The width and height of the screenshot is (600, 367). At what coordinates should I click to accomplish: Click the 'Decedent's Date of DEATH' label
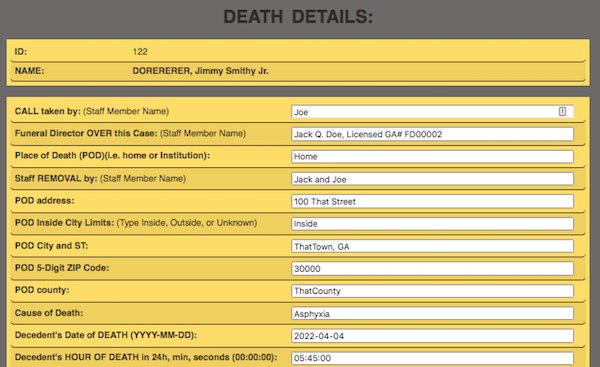click(x=106, y=335)
